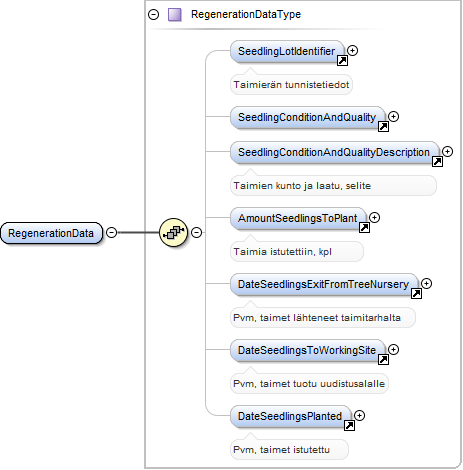Follow reference arrow on SeedlingLotIdentifier

tap(342, 60)
